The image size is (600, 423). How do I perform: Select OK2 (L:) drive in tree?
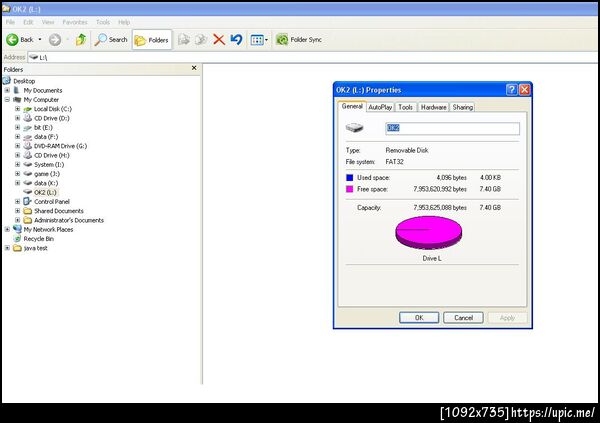point(45,192)
